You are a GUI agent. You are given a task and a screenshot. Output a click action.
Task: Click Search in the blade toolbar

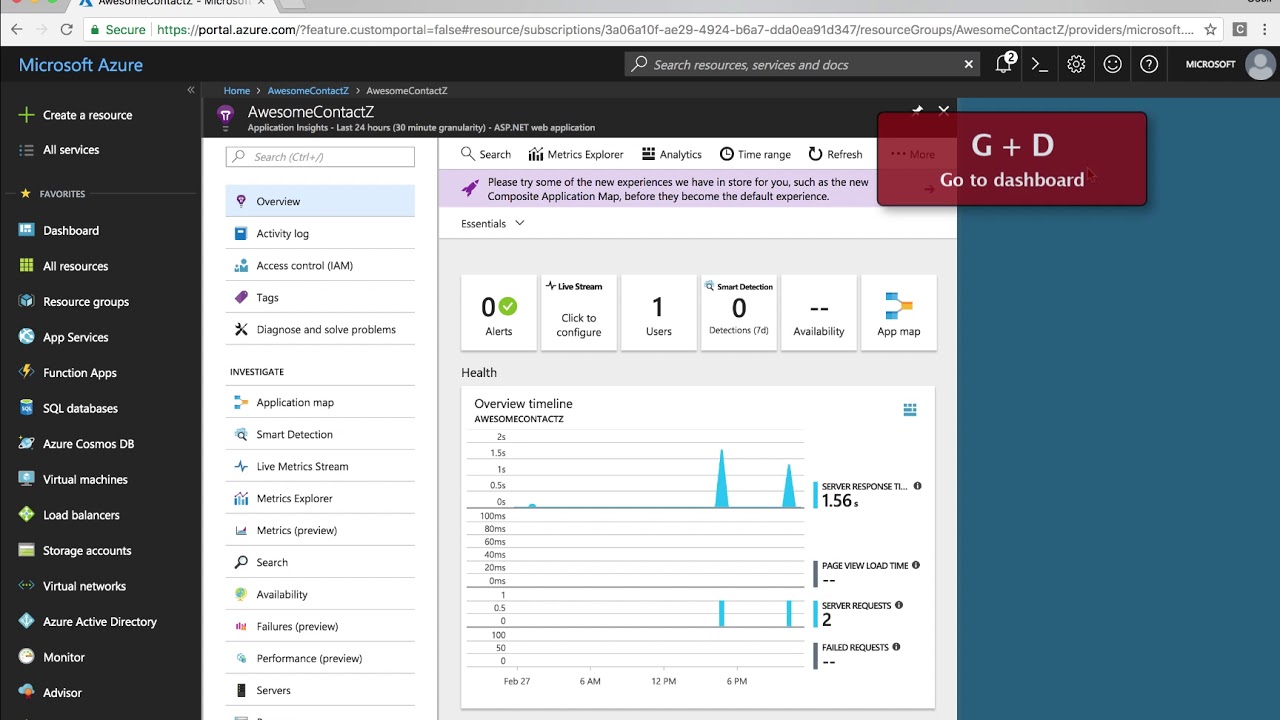point(486,154)
